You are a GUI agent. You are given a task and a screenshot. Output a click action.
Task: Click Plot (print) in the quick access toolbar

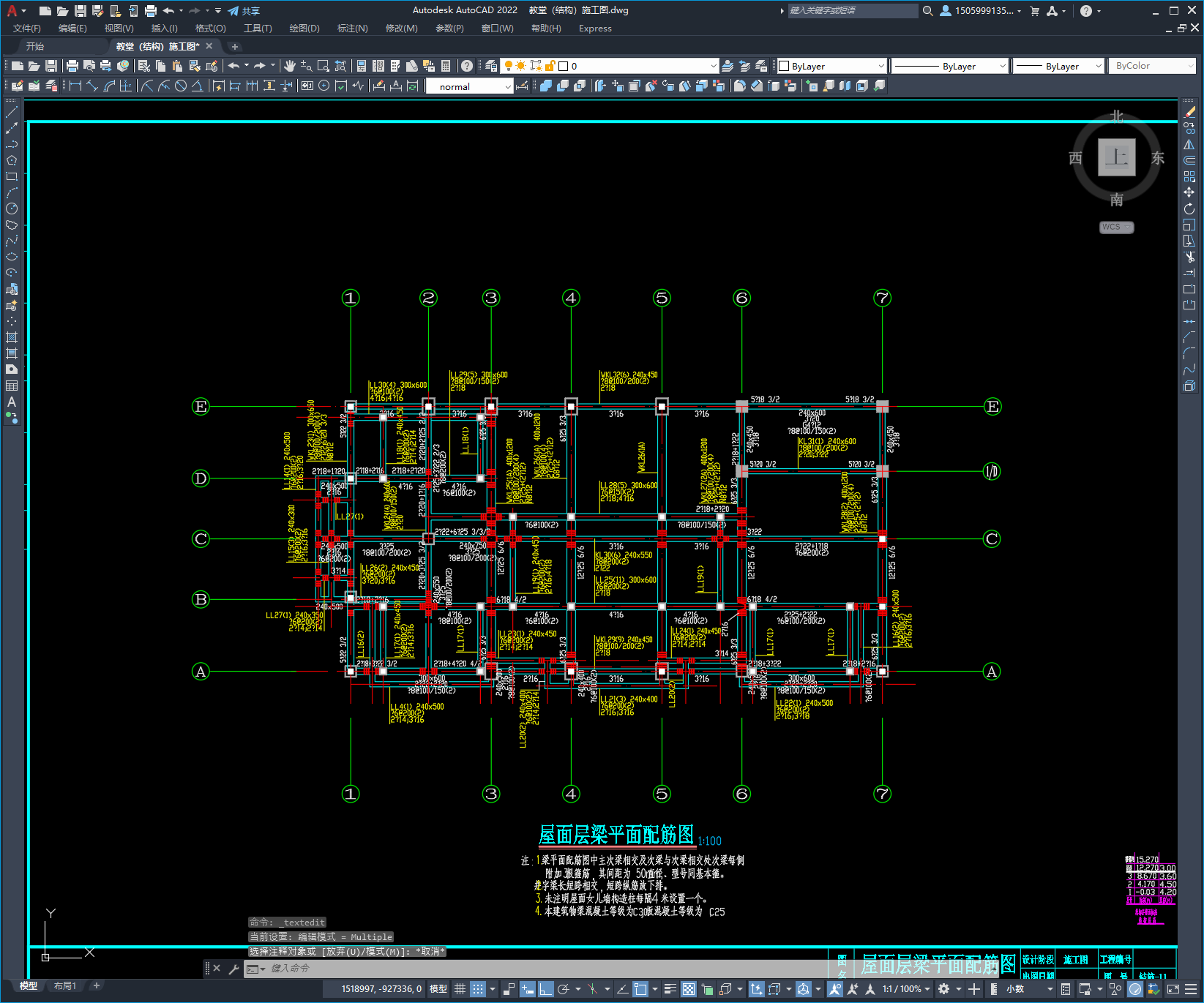[x=151, y=11]
